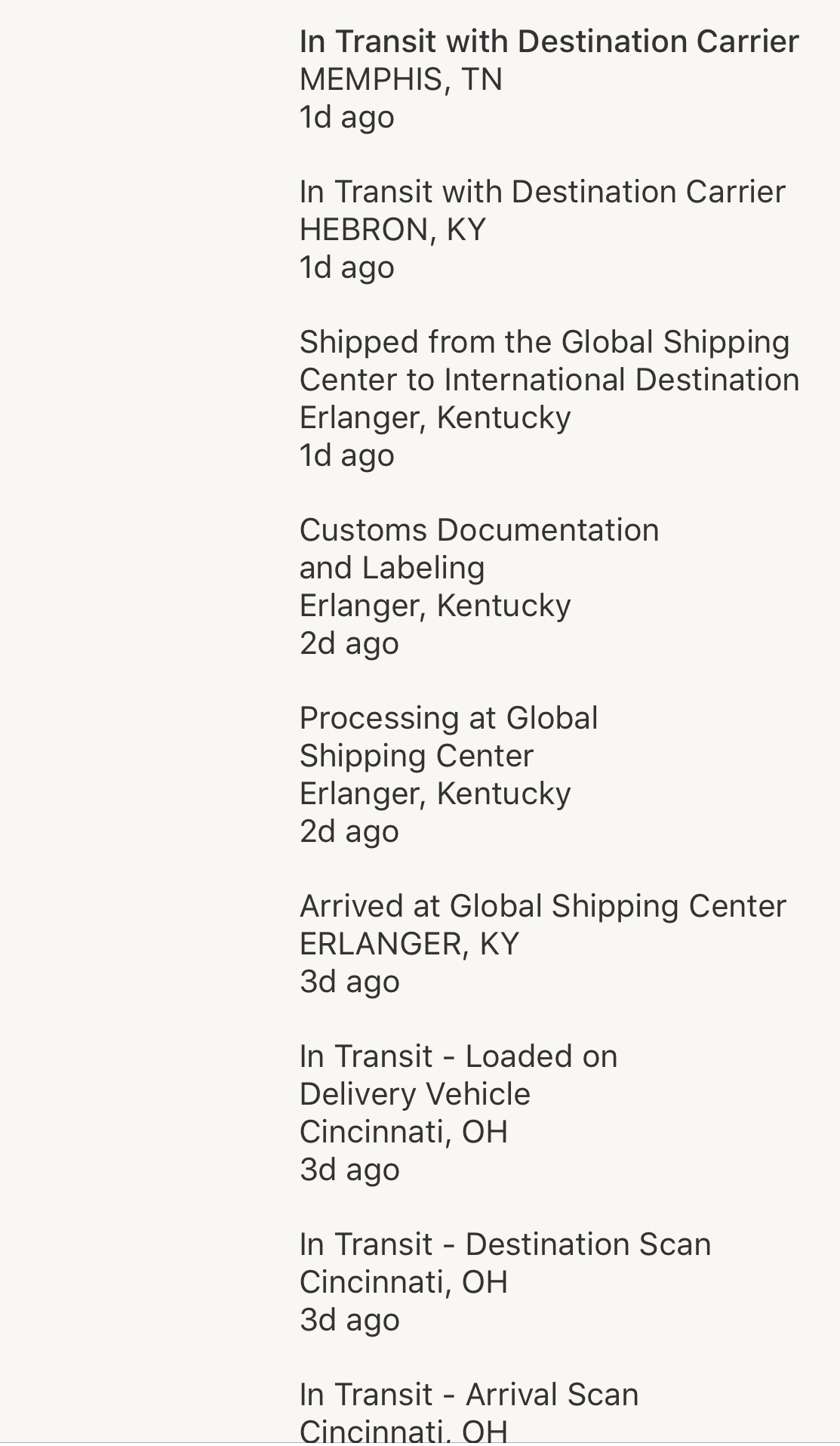Click Cincinnati, OH under Loaded on Delivery Vehicle

point(403,1132)
